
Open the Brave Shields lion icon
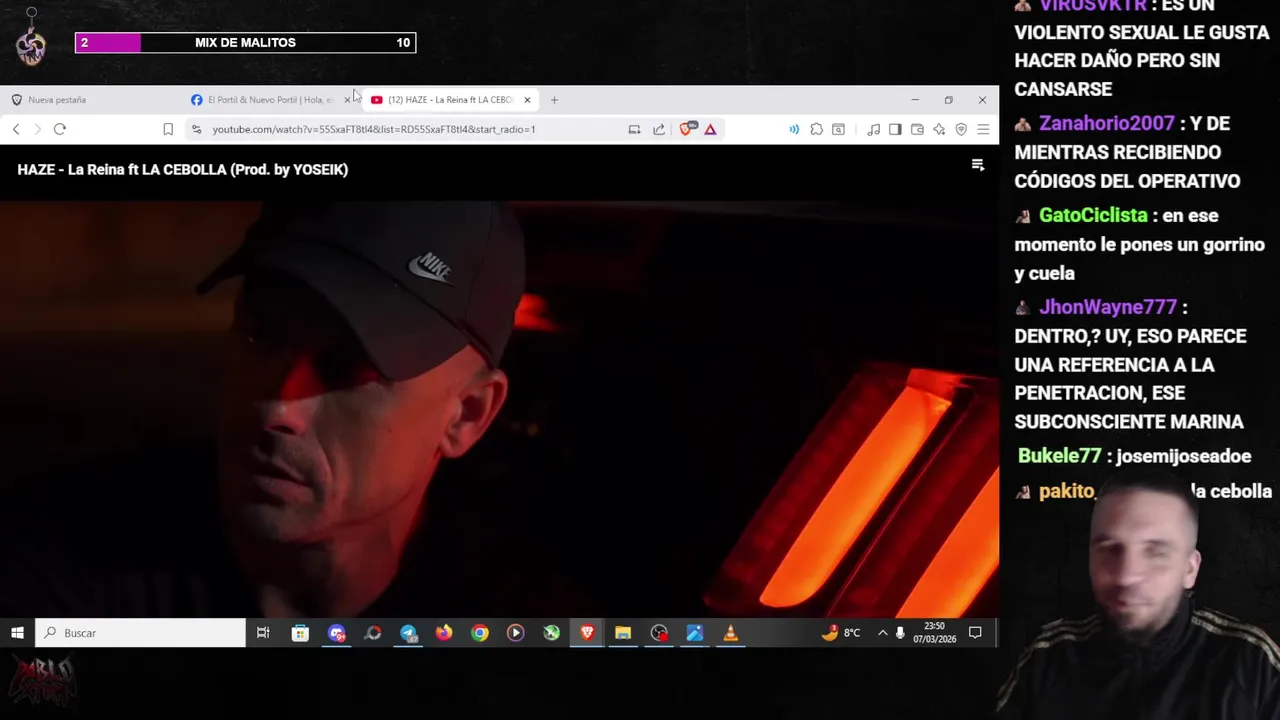[x=688, y=129]
